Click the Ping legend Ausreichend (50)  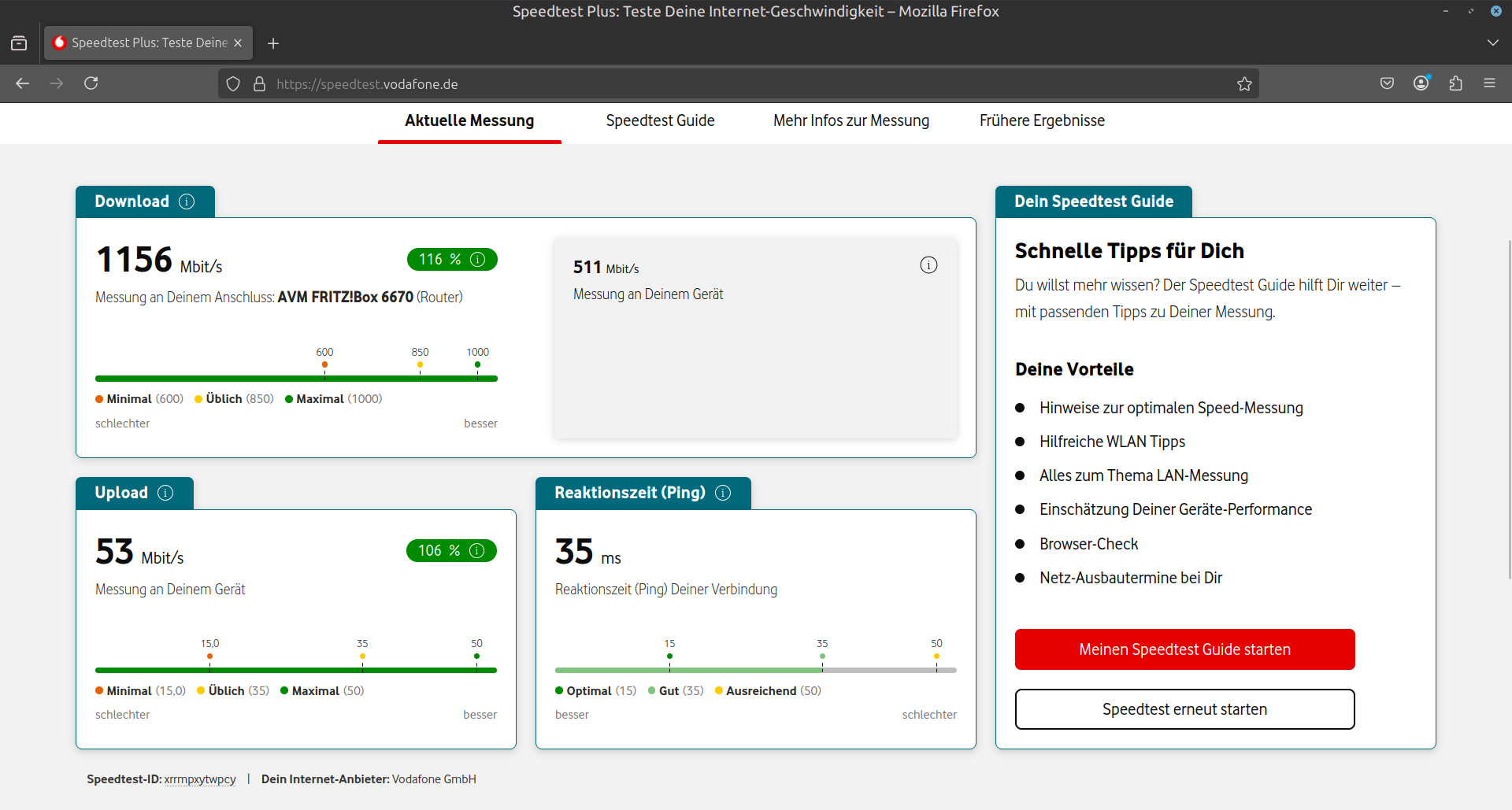coord(768,691)
